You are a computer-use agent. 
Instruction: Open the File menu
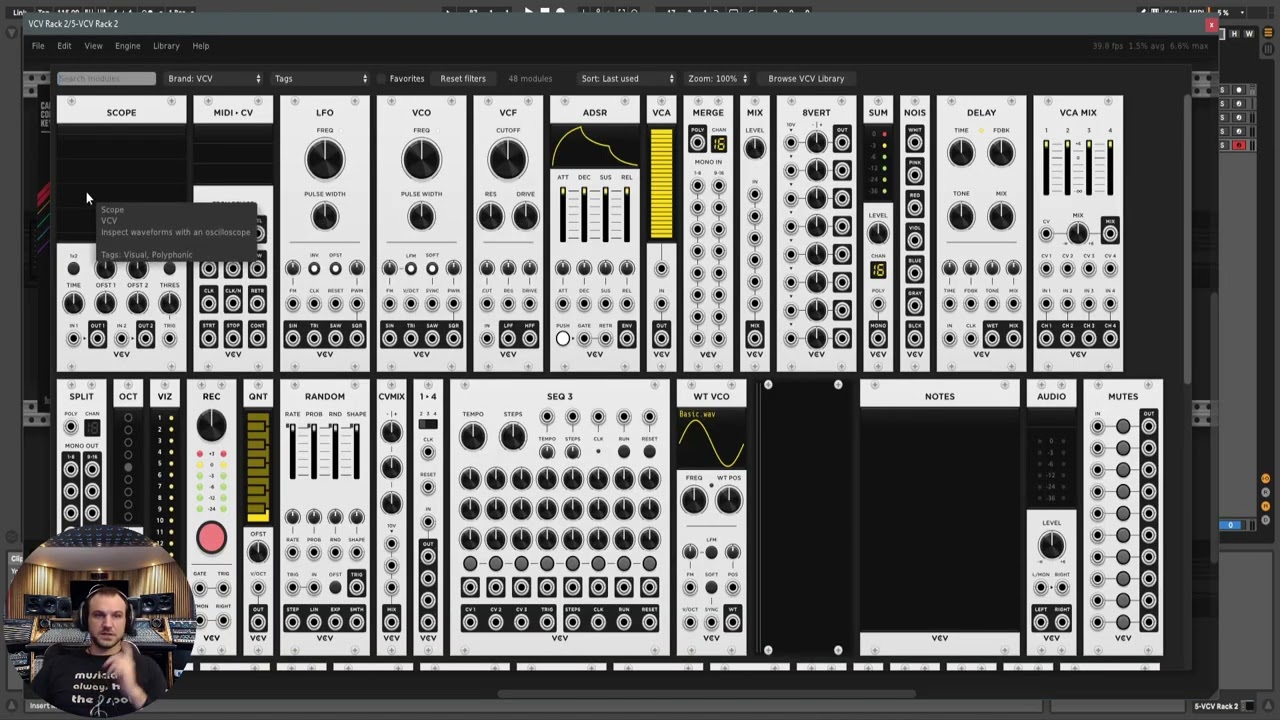38,46
